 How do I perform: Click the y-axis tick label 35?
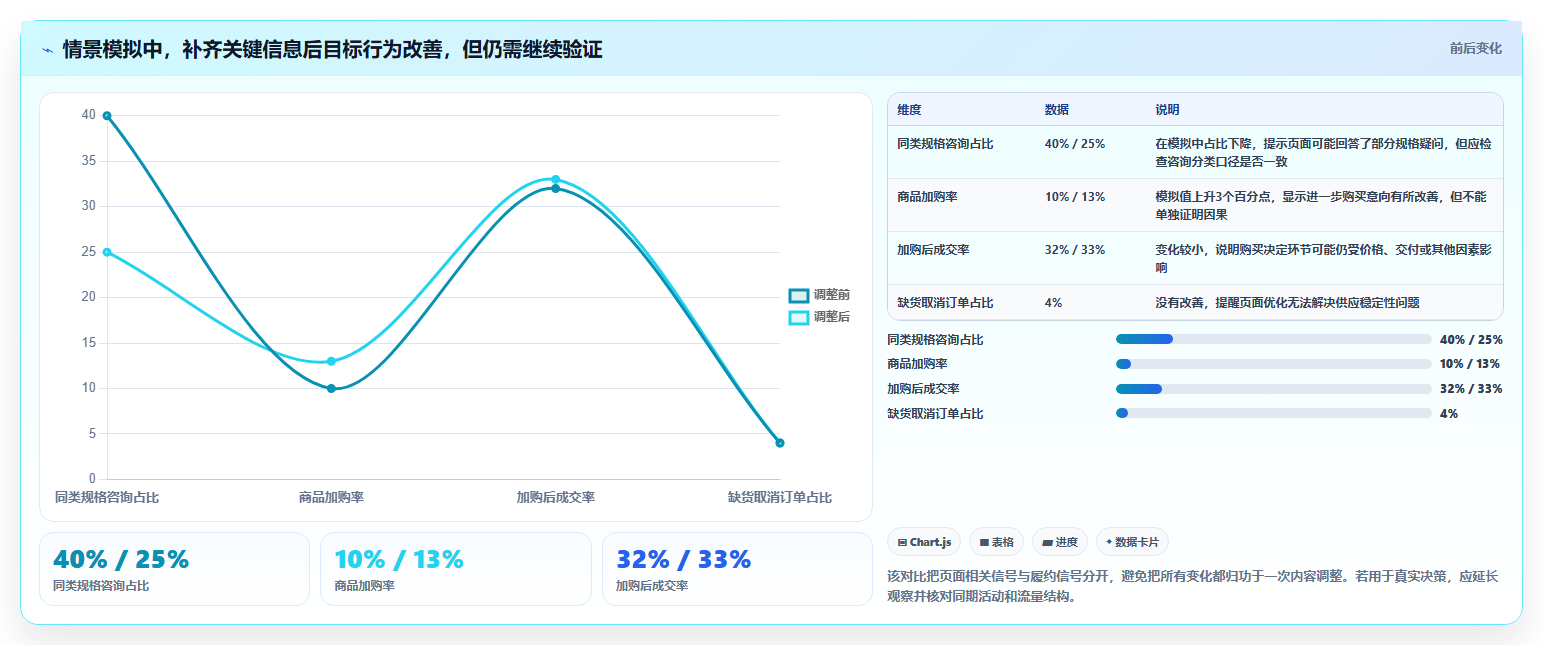point(89,161)
